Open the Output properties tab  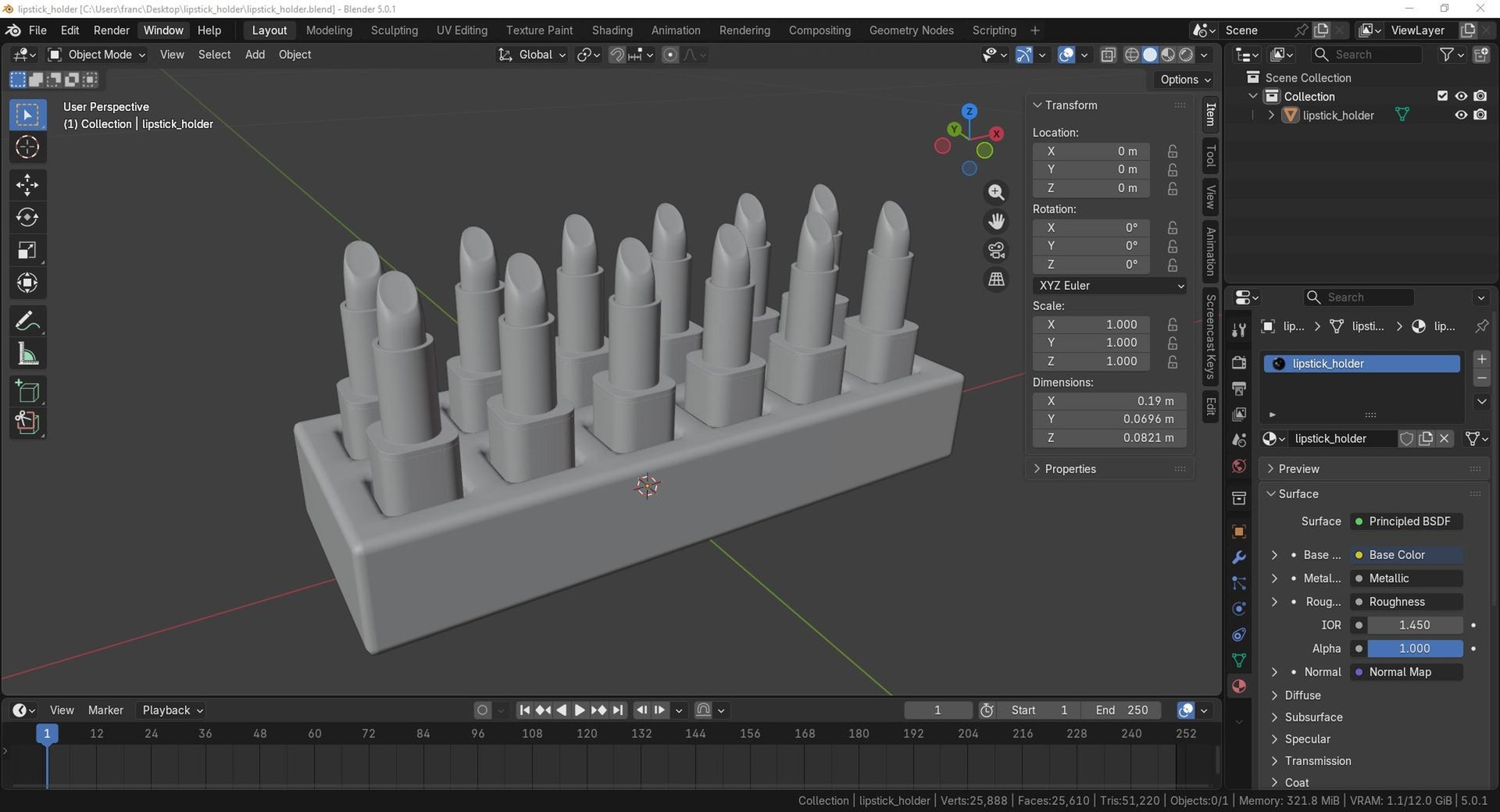1238,388
